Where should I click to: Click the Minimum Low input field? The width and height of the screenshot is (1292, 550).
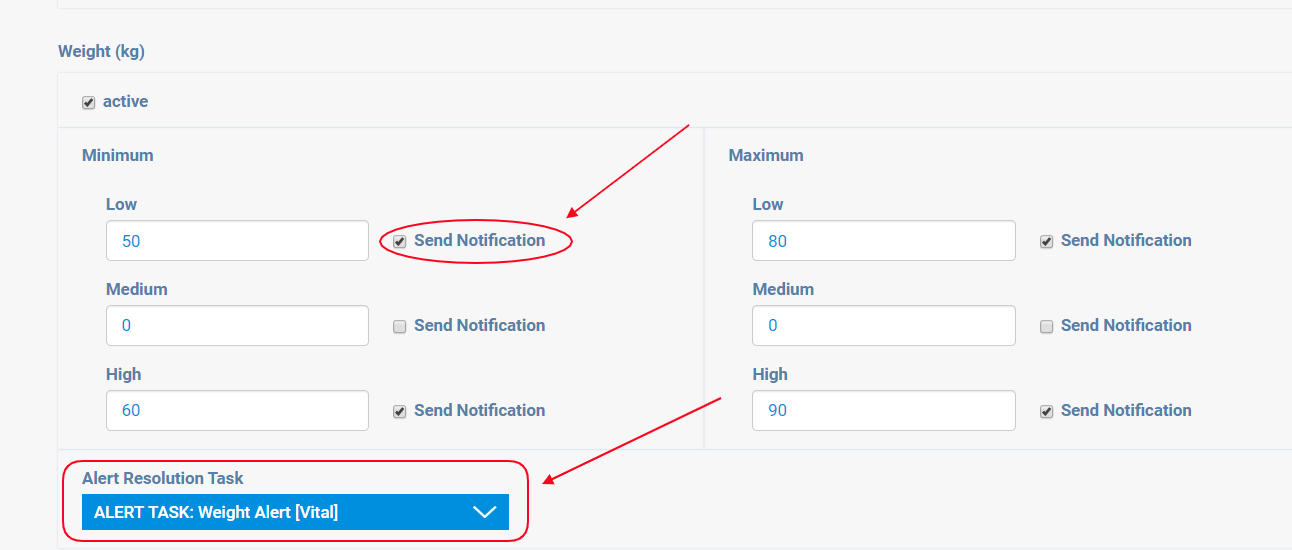pyautogui.click(x=237, y=241)
